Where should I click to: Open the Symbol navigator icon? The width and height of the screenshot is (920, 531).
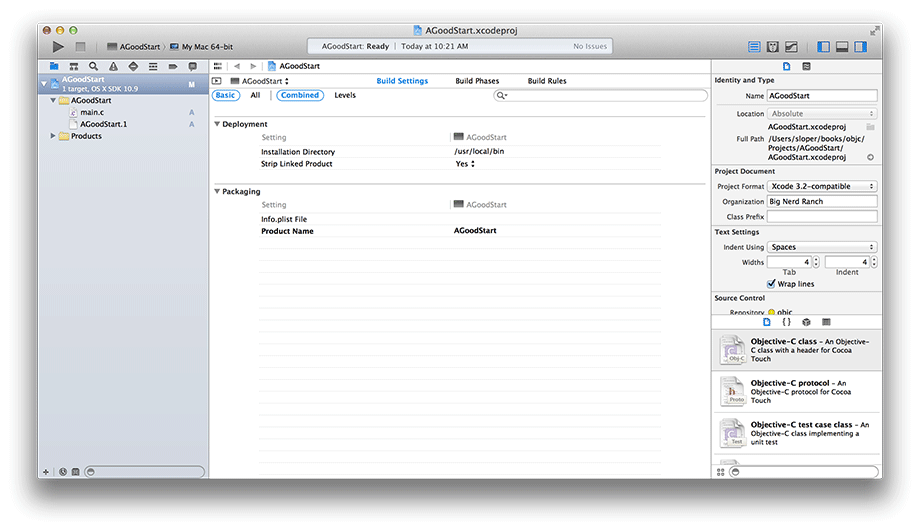pyautogui.click(x=74, y=66)
